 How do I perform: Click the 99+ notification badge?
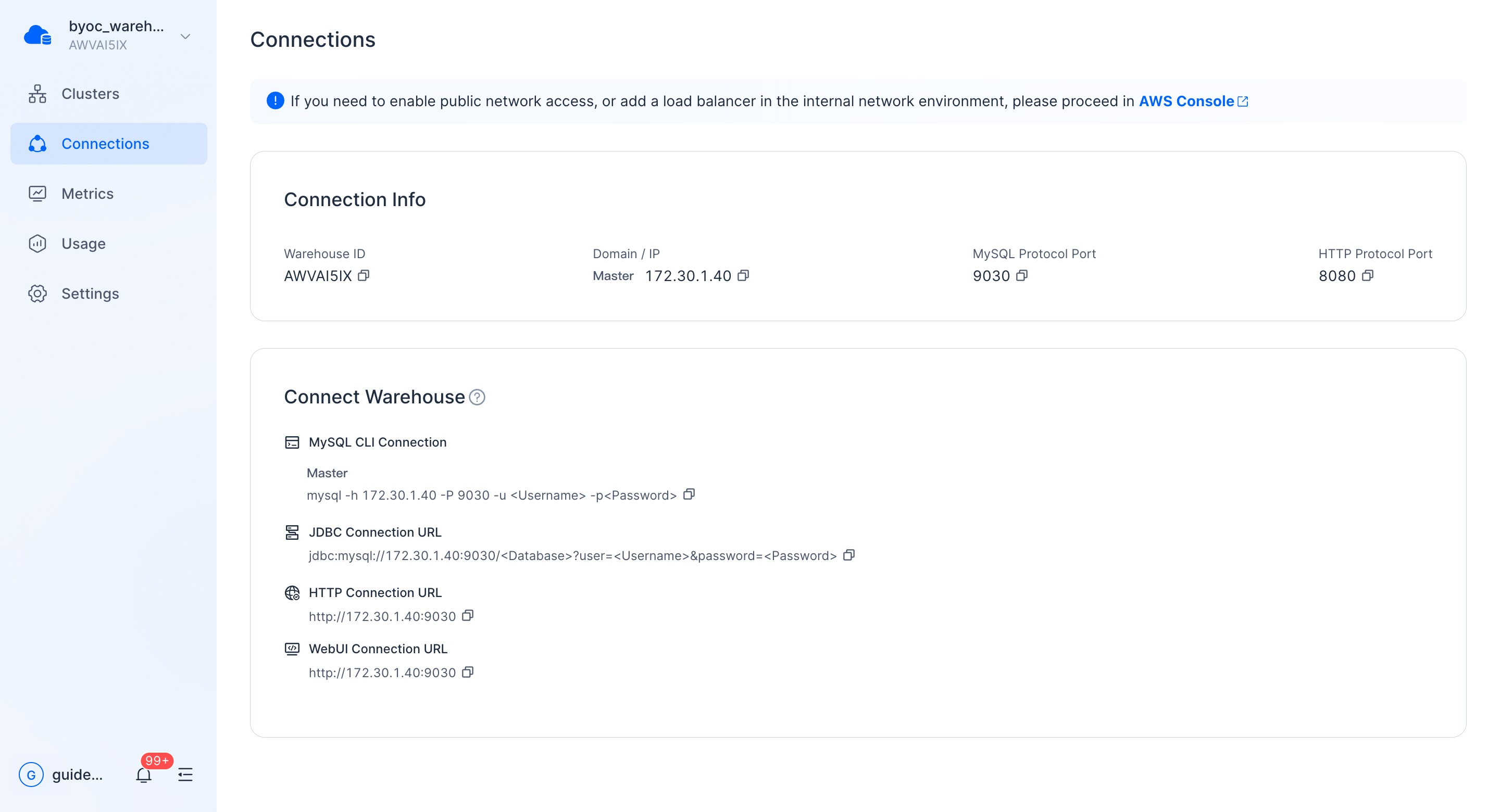(x=157, y=761)
